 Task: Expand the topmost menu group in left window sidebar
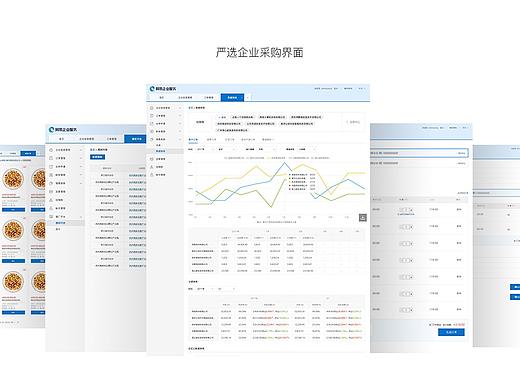[81, 150]
